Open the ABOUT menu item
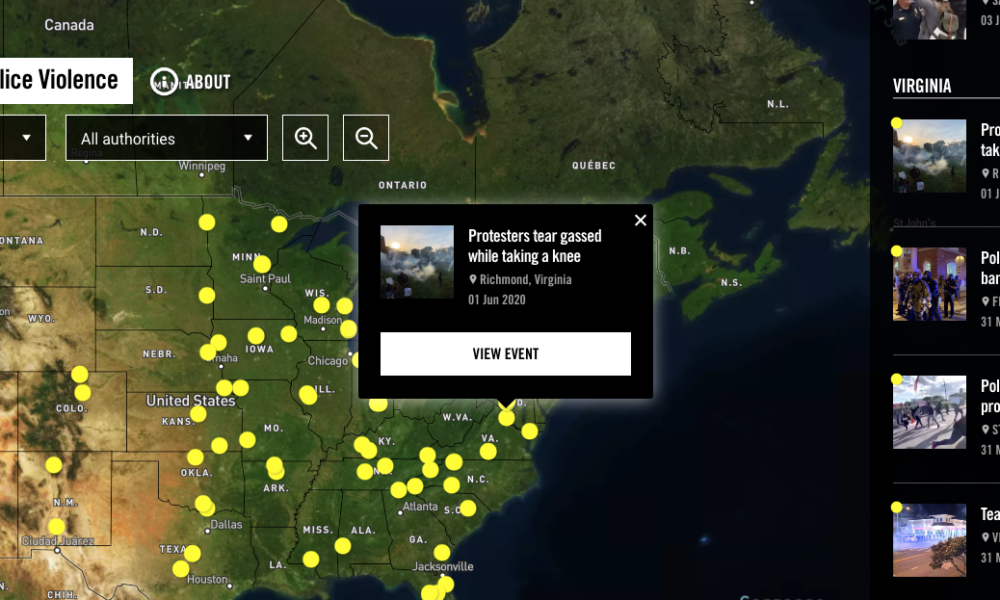This screenshot has height=600, width=1000. click(x=207, y=82)
